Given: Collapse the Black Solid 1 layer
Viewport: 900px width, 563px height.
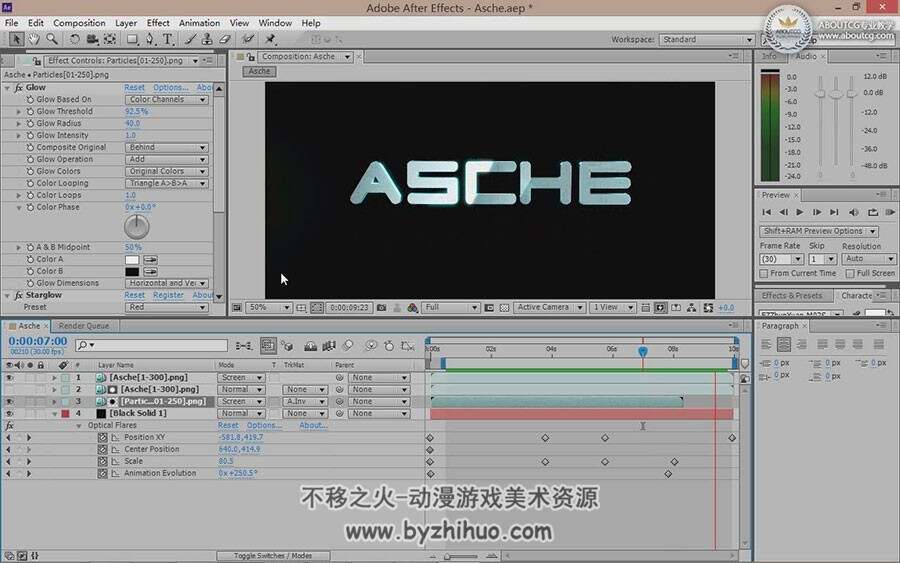Looking at the screenshot, I should coord(55,413).
